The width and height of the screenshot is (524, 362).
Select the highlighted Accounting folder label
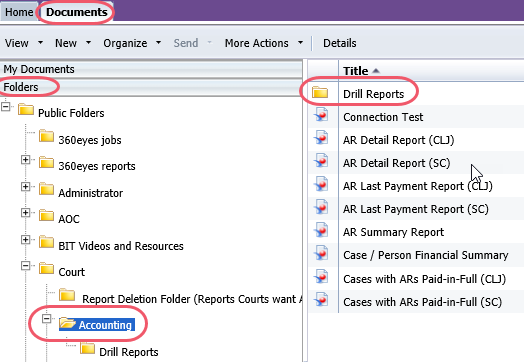(105, 325)
